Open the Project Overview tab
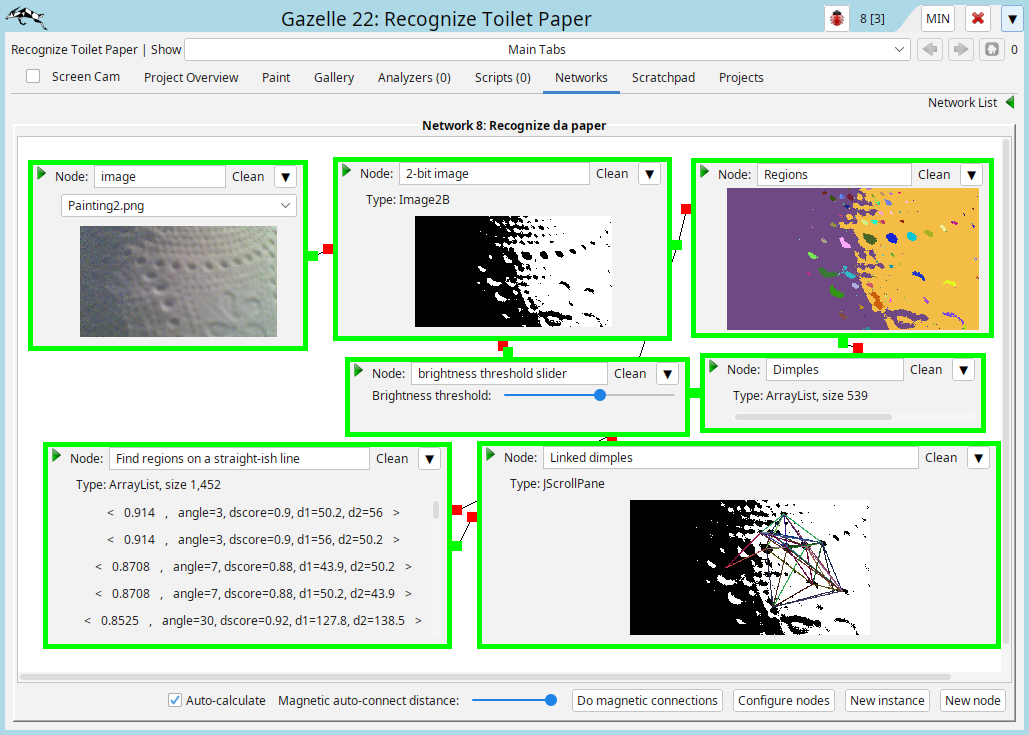 pyautogui.click(x=191, y=77)
